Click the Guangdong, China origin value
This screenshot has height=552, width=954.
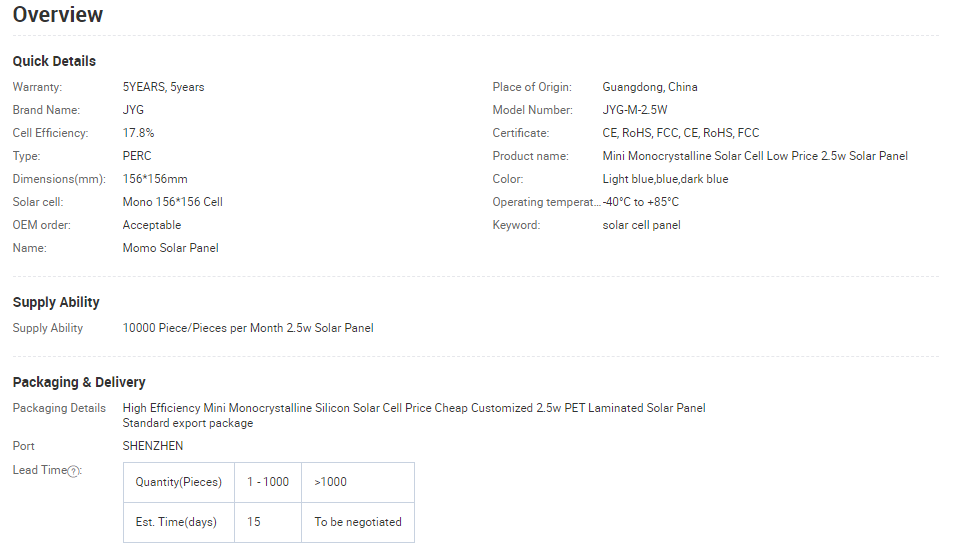[650, 87]
